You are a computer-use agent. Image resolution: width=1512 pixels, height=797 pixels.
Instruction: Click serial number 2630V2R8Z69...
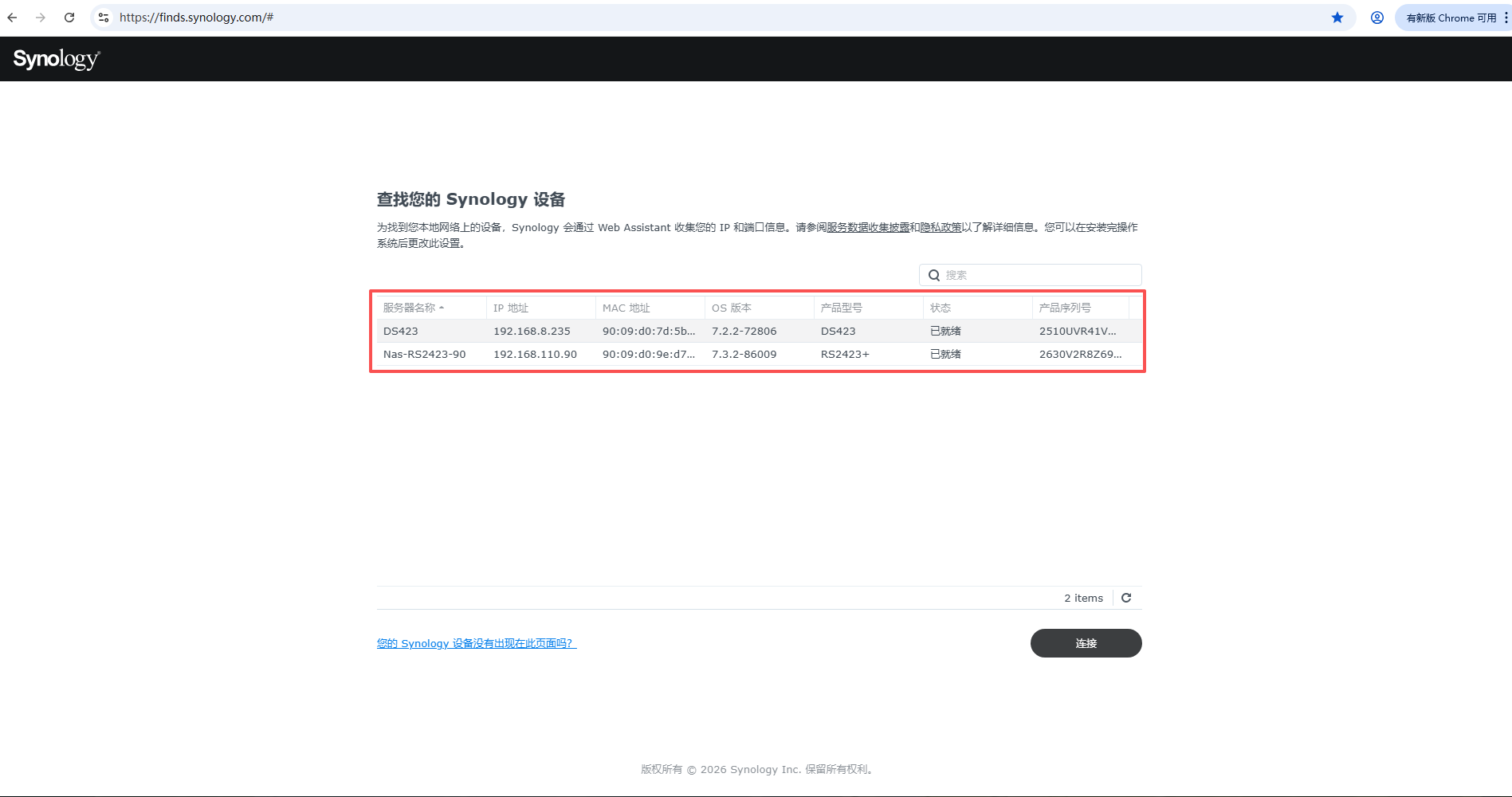click(1080, 354)
